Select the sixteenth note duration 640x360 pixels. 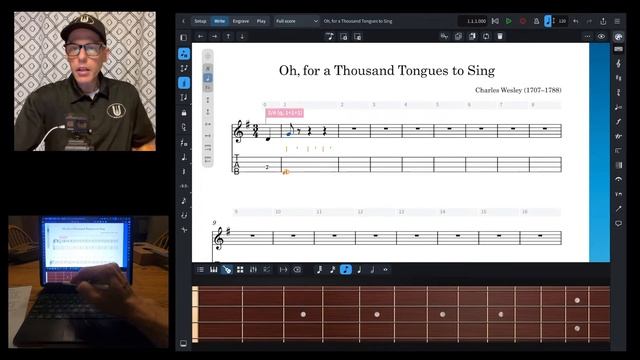pyautogui.click(x=333, y=269)
